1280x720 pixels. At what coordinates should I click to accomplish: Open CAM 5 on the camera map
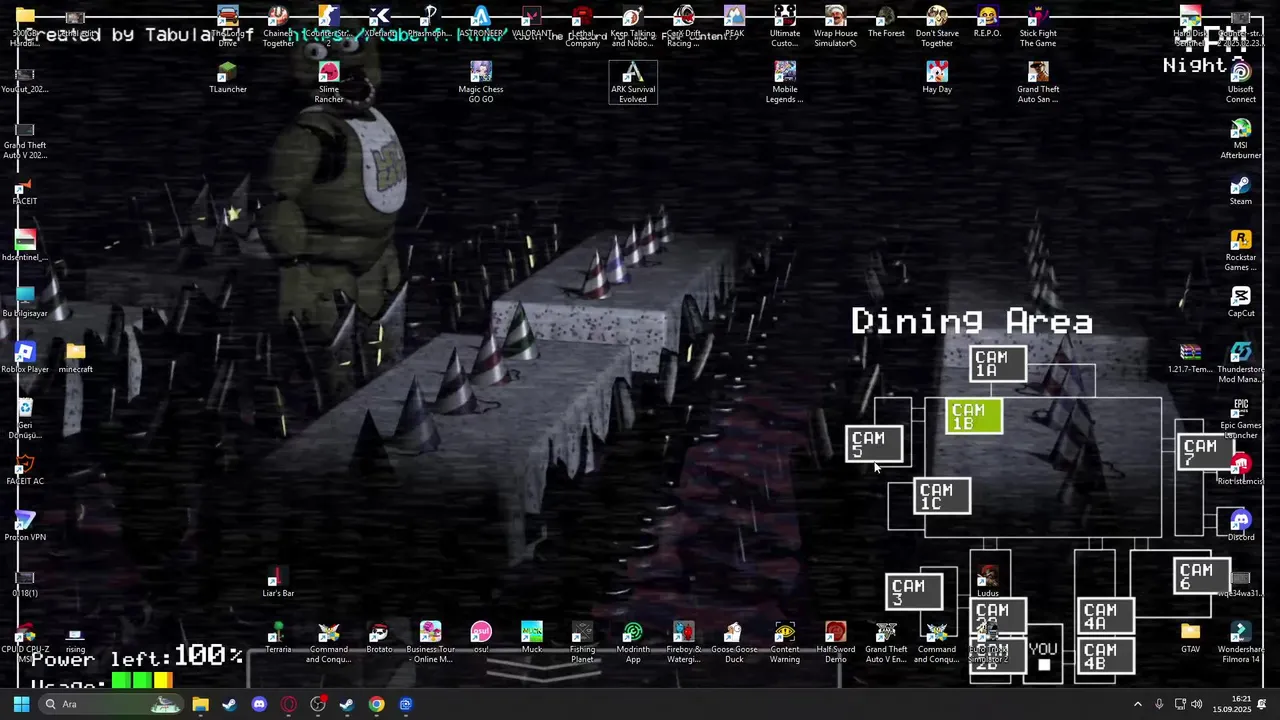click(x=873, y=445)
